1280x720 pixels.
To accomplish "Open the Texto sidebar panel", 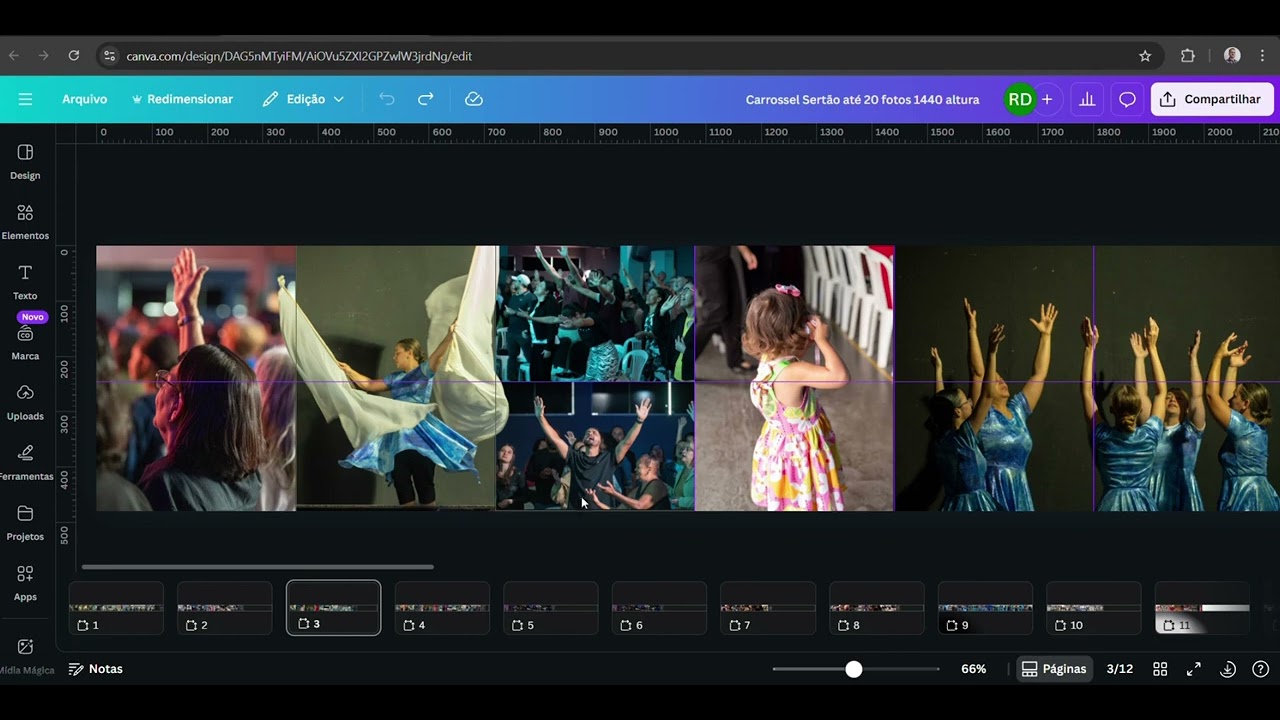I will point(25,282).
